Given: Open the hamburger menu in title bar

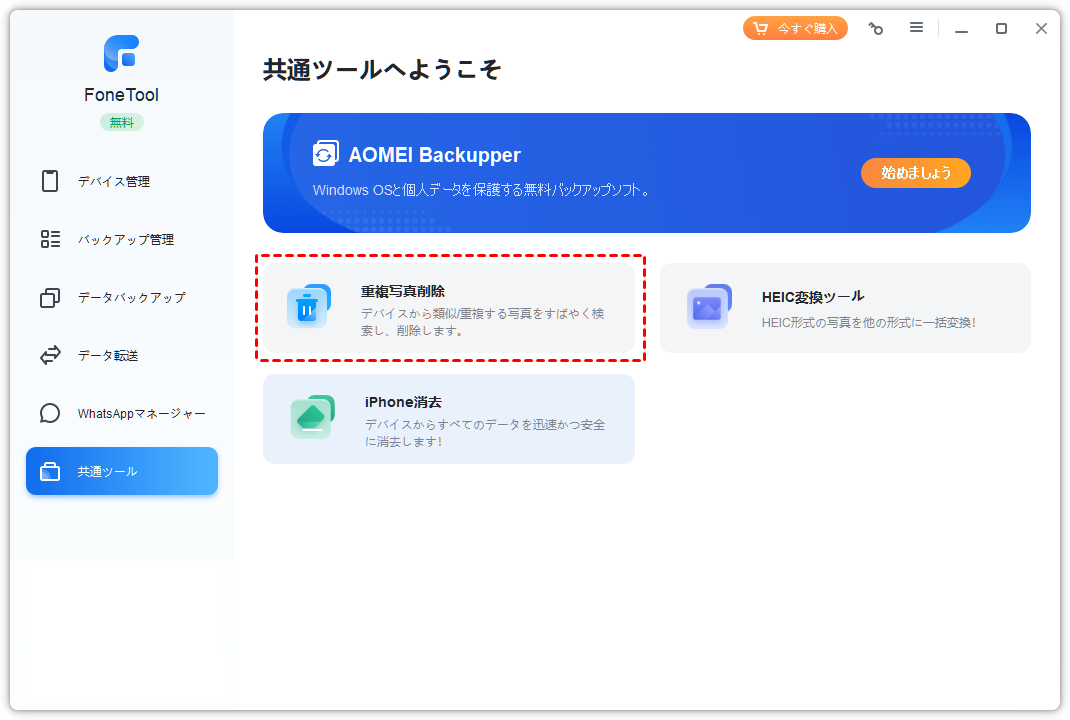Looking at the screenshot, I should click(916, 28).
